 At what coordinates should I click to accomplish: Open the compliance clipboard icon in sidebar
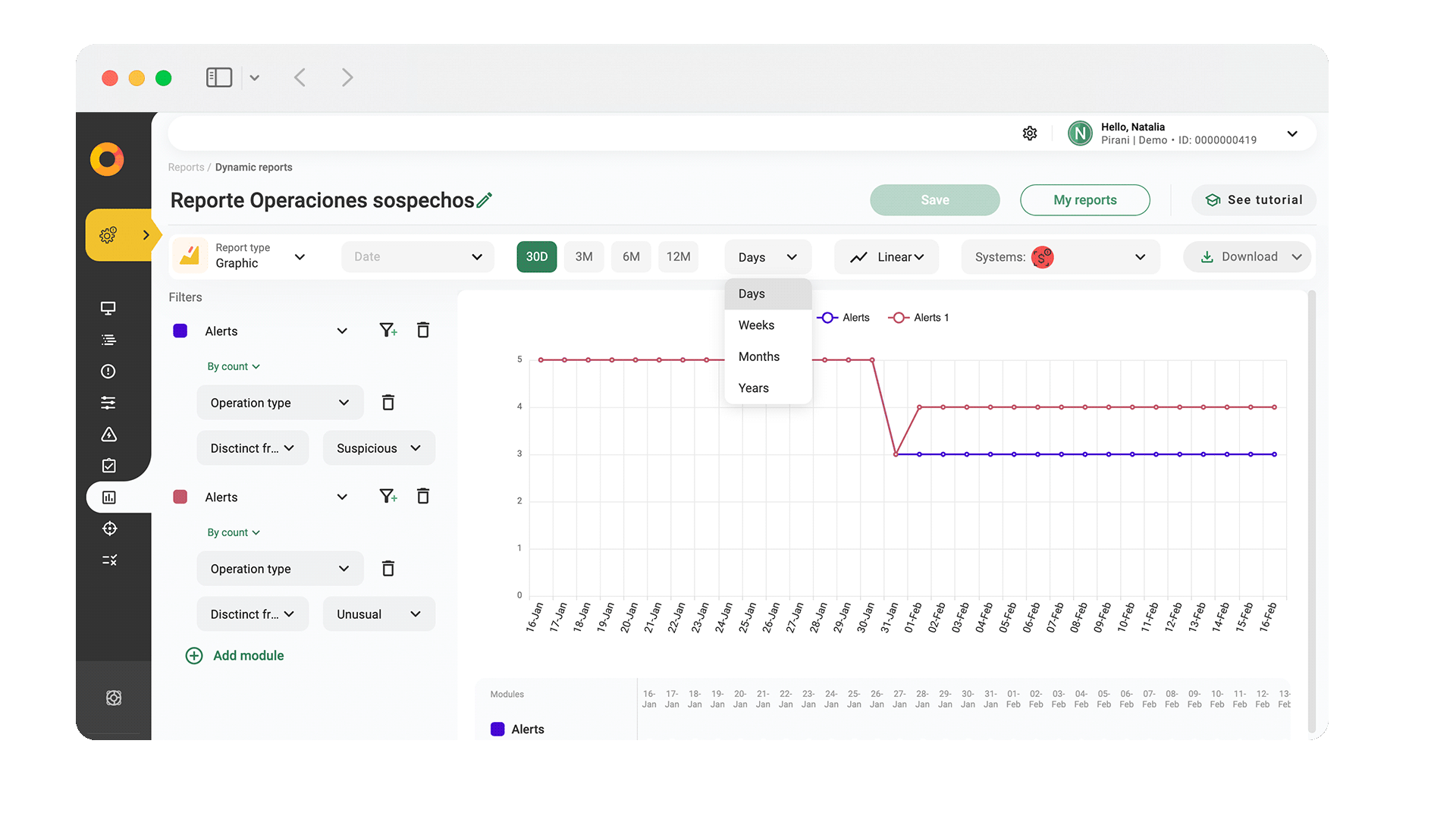point(108,466)
